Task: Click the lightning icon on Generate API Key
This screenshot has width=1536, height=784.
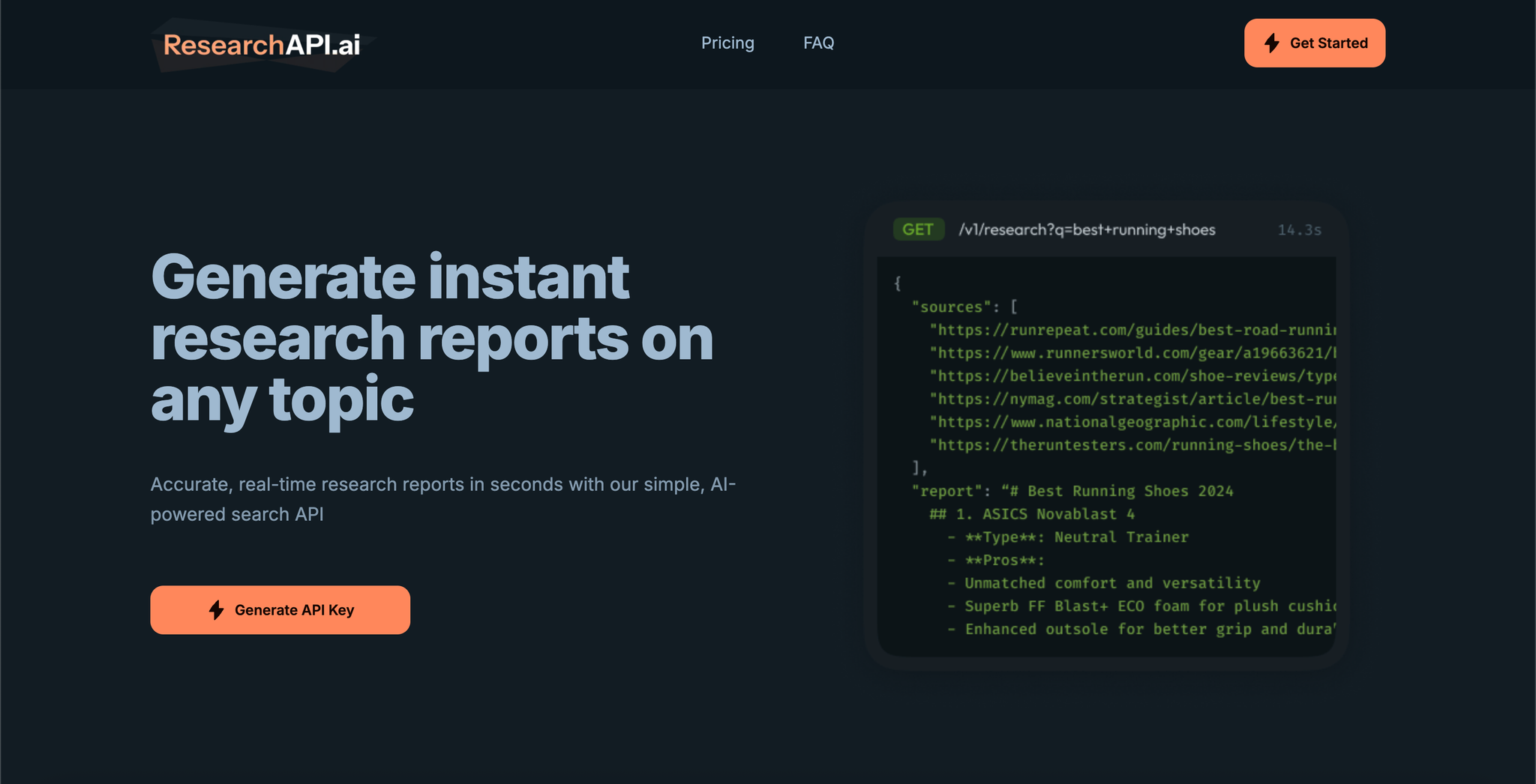Action: 217,609
